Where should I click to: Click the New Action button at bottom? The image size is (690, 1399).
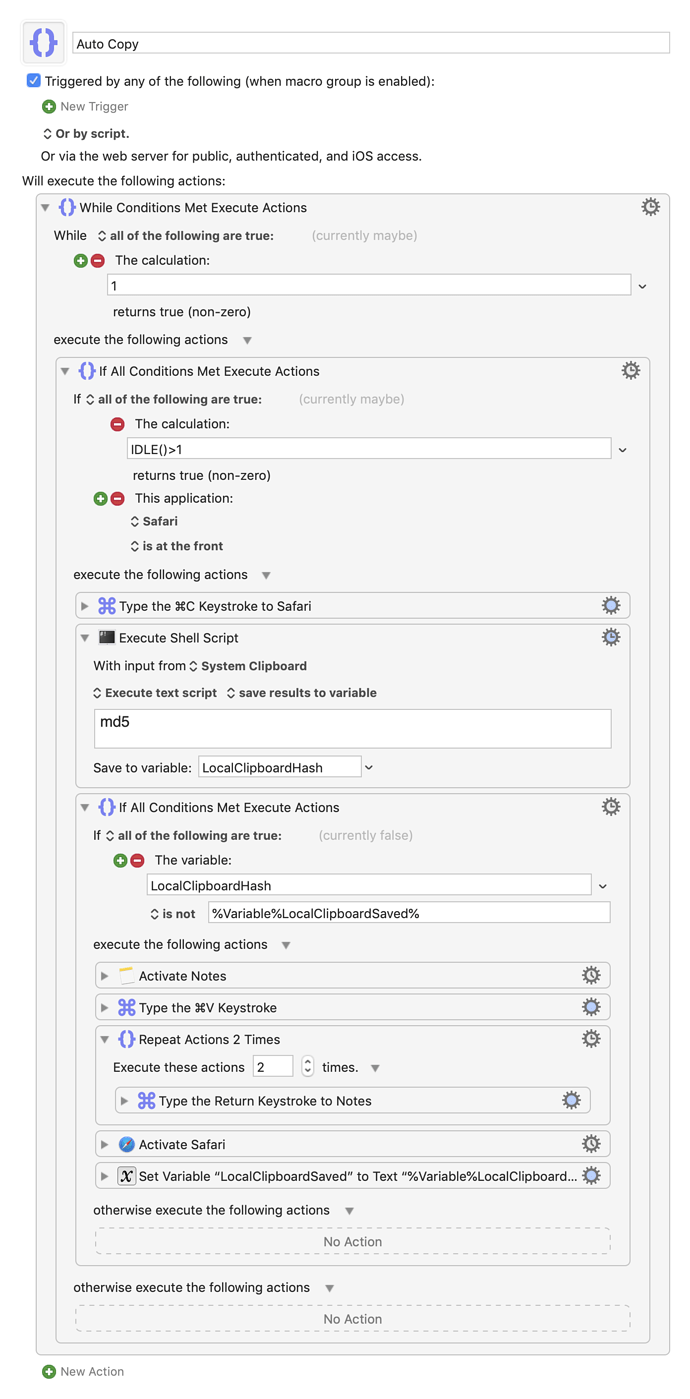click(x=83, y=1371)
